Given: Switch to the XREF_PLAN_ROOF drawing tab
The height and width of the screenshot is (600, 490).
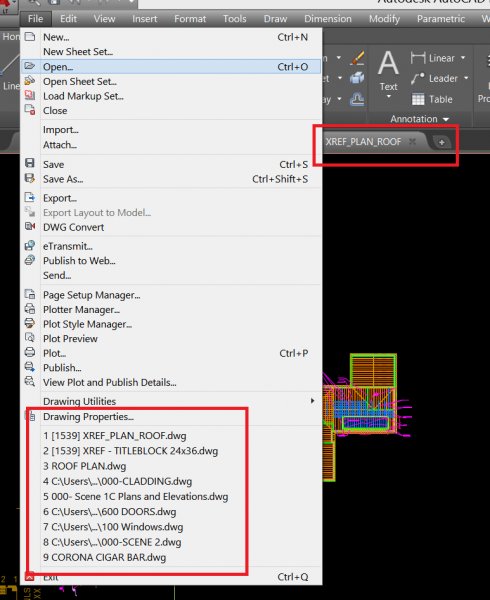Looking at the screenshot, I should tap(363, 142).
